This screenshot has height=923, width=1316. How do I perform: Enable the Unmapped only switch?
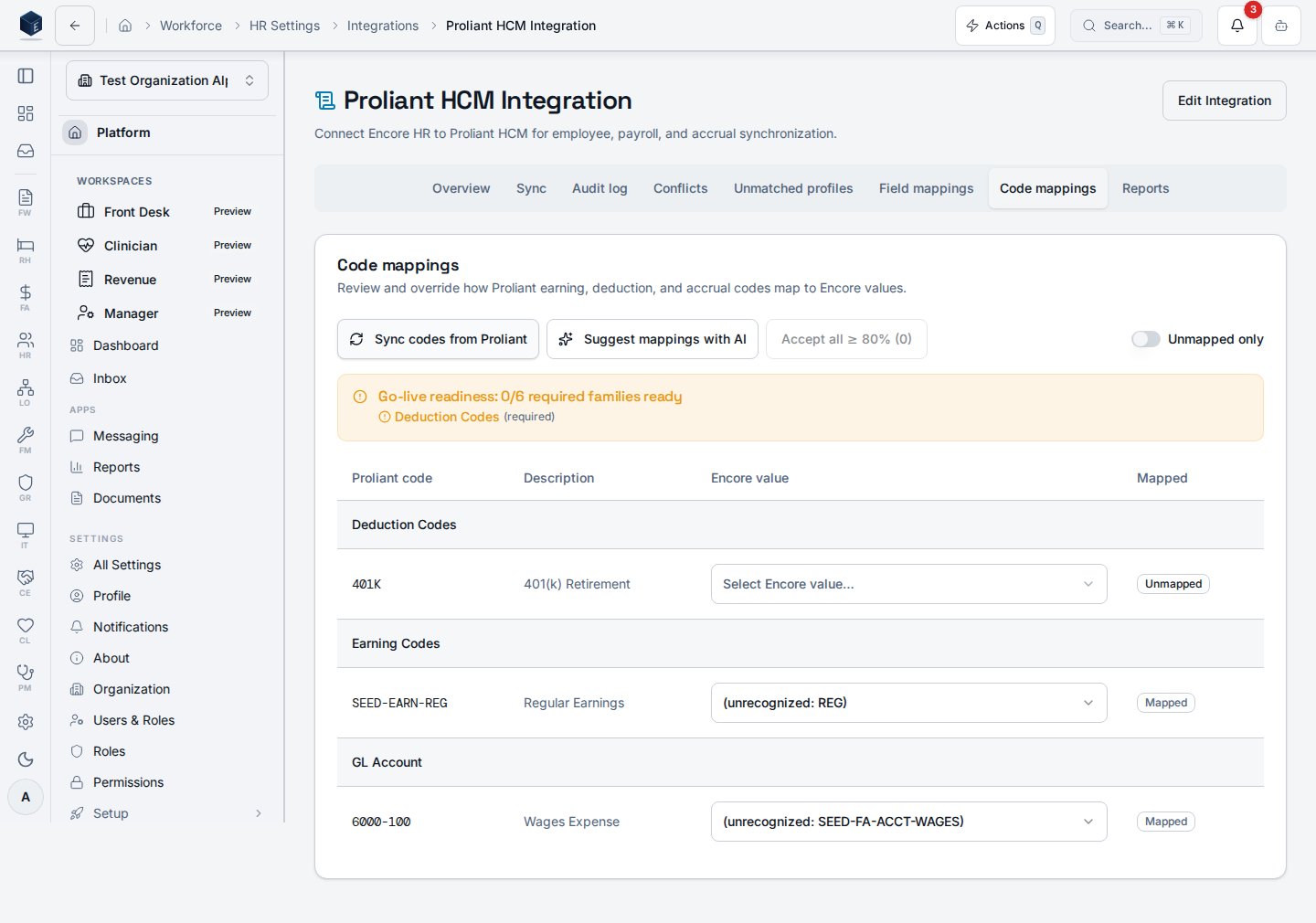pyautogui.click(x=1146, y=339)
